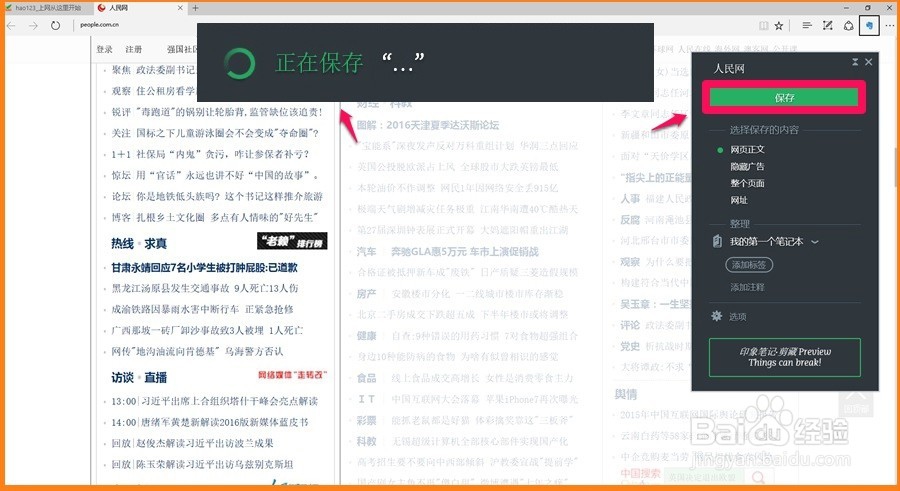Click 热线·求真 section heading
This screenshot has height=491, width=900.
(139, 243)
